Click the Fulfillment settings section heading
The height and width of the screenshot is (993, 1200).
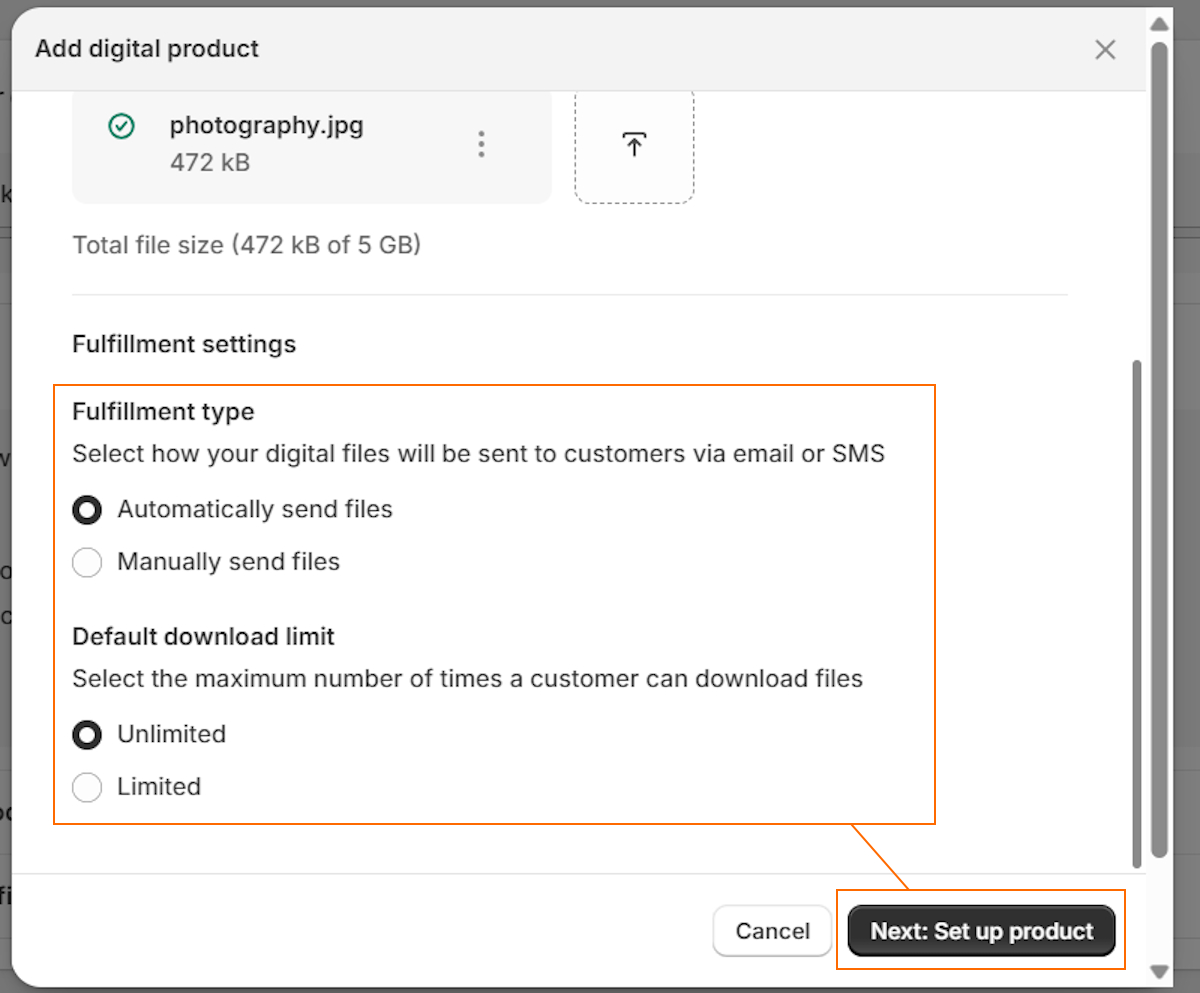click(x=184, y=344)
